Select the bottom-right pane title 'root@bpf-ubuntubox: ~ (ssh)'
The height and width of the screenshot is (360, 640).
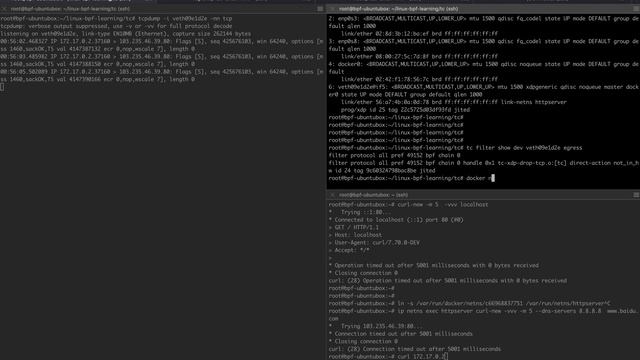click(373, 195)
